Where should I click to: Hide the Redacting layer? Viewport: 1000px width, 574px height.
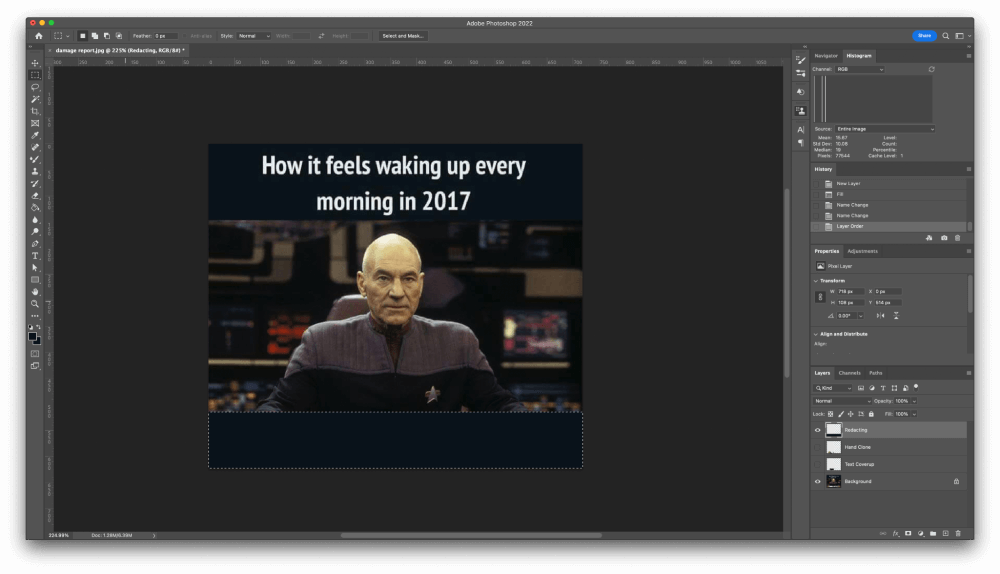[x=817, y=430]
